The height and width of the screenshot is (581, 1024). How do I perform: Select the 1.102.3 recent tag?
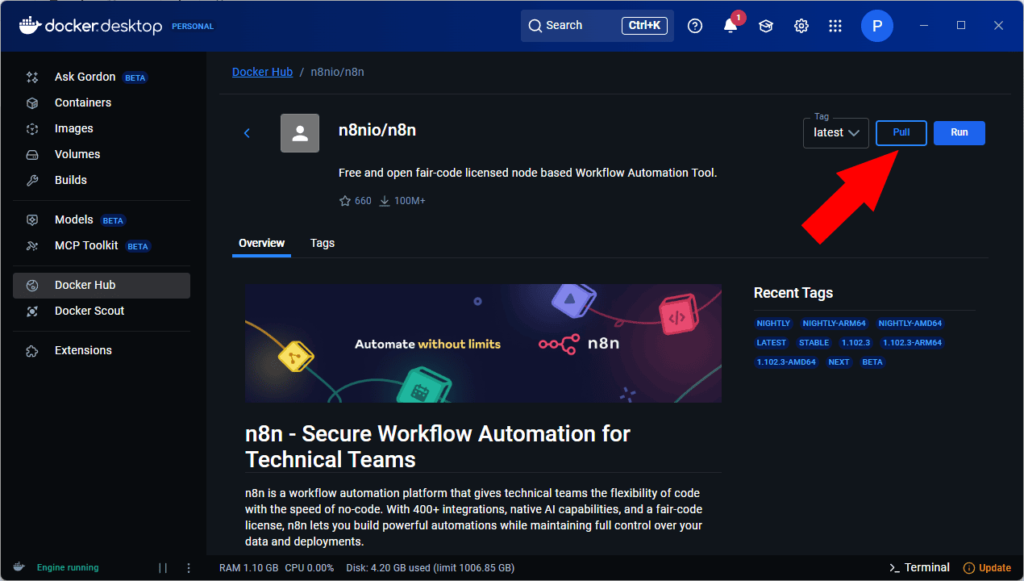(x=856, y=343)
